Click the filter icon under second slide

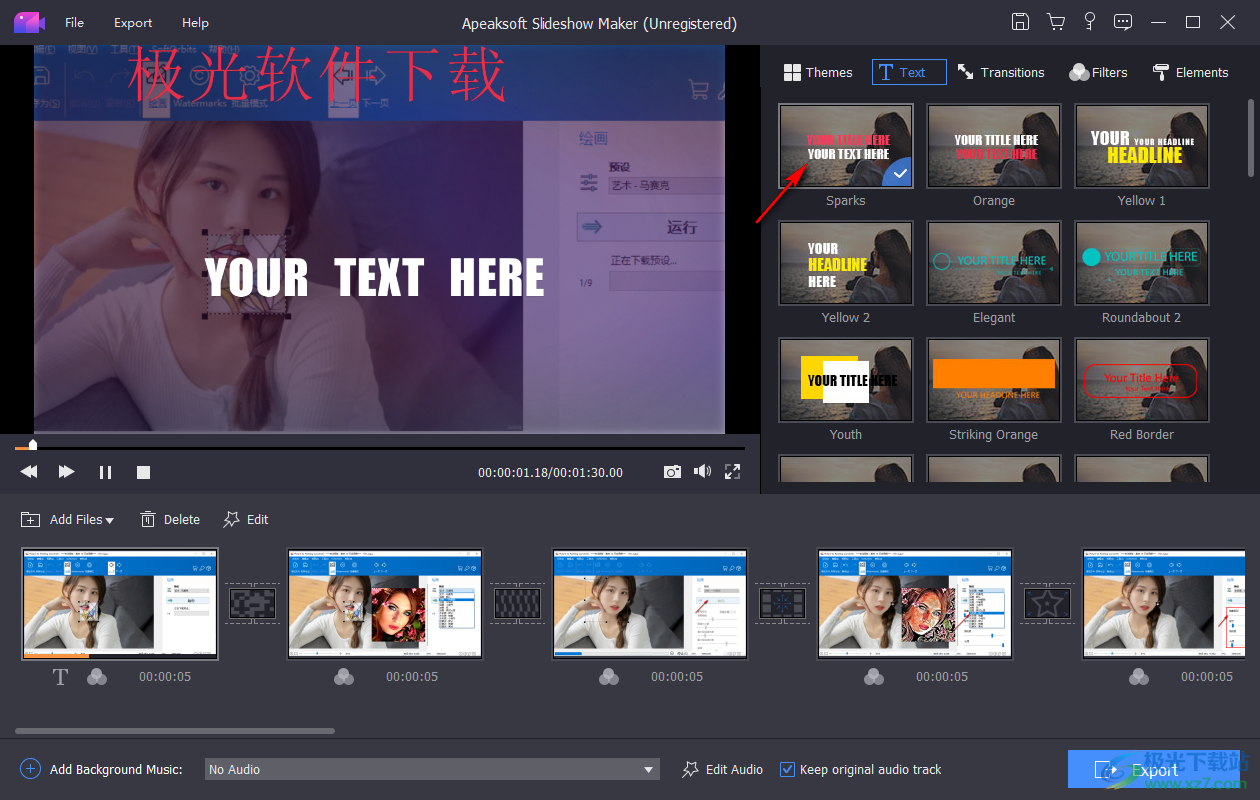[x=344, y=677]
